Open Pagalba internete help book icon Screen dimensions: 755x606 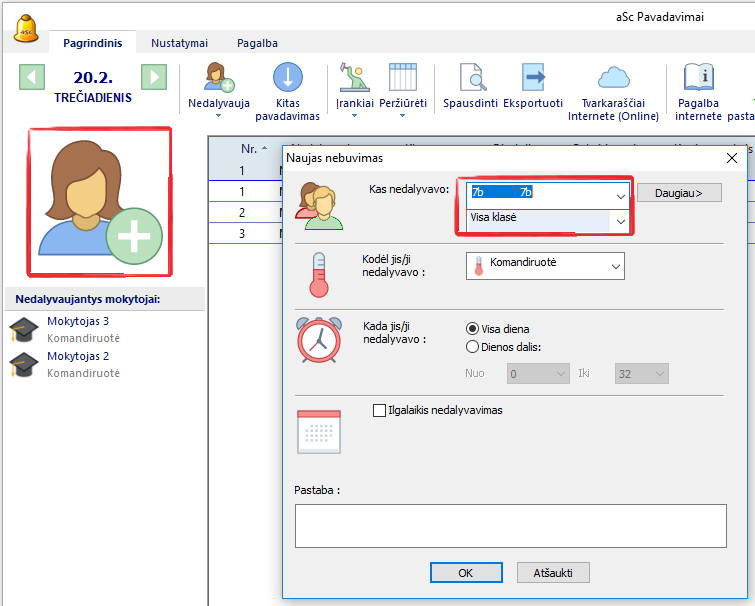pyautogui.click(x=698, y=78)
